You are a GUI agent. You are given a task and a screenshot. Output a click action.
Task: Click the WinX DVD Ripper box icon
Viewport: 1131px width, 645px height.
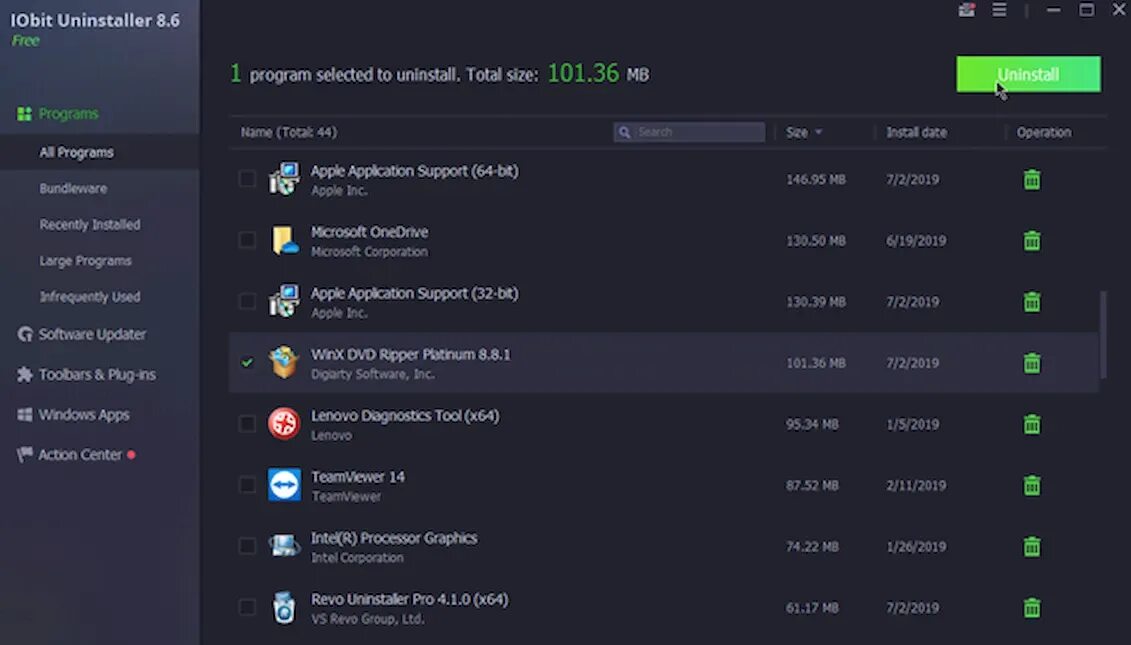(283, 361)
